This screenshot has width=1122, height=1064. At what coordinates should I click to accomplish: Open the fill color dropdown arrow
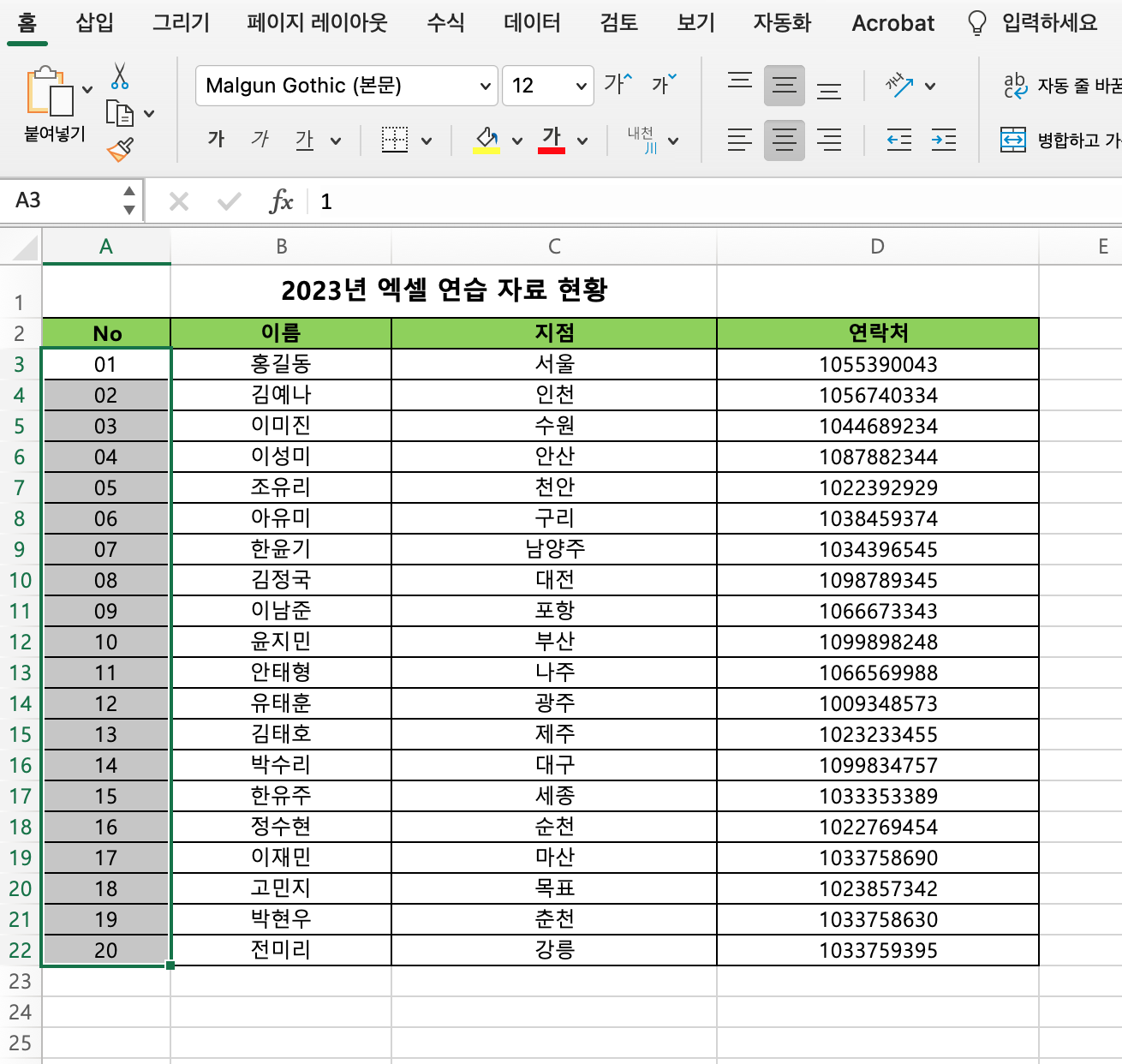[x=517, y=141]
